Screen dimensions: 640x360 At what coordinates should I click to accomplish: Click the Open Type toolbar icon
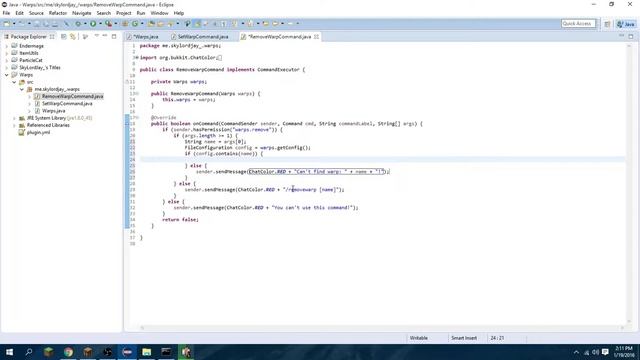click(151, 24)
